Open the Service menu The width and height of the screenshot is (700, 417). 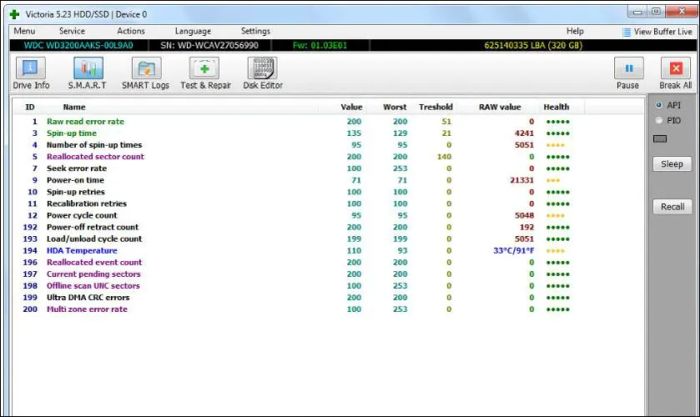point(72,31)
